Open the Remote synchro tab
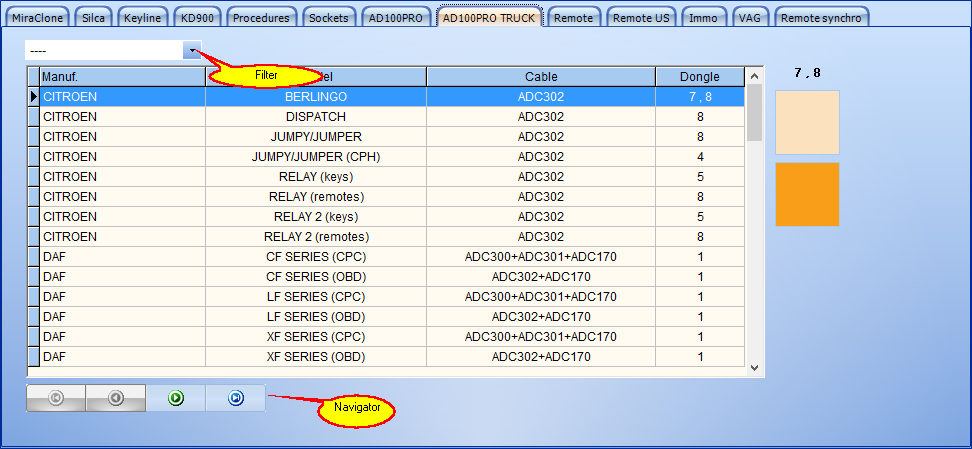This screenshot has width=972, height=449. [x=821, y=18]
